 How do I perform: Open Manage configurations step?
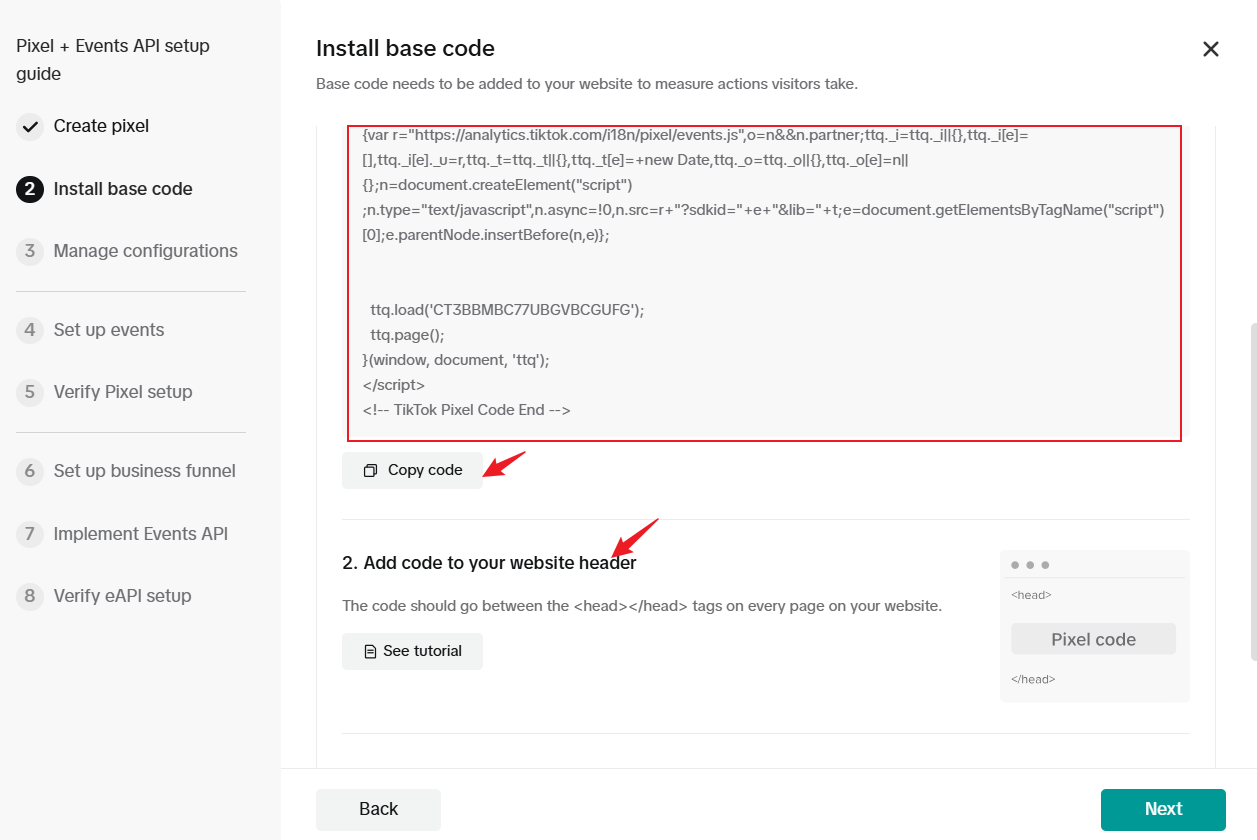pyautogui.click(x=145, y=251)
